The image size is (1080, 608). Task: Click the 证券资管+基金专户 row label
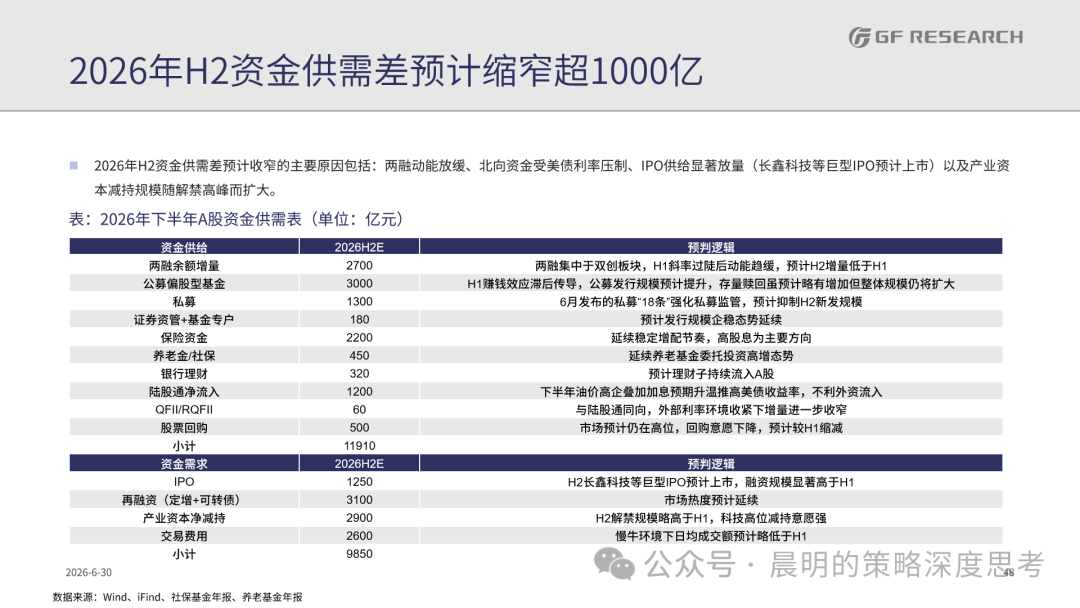click(x=184, y=319)
